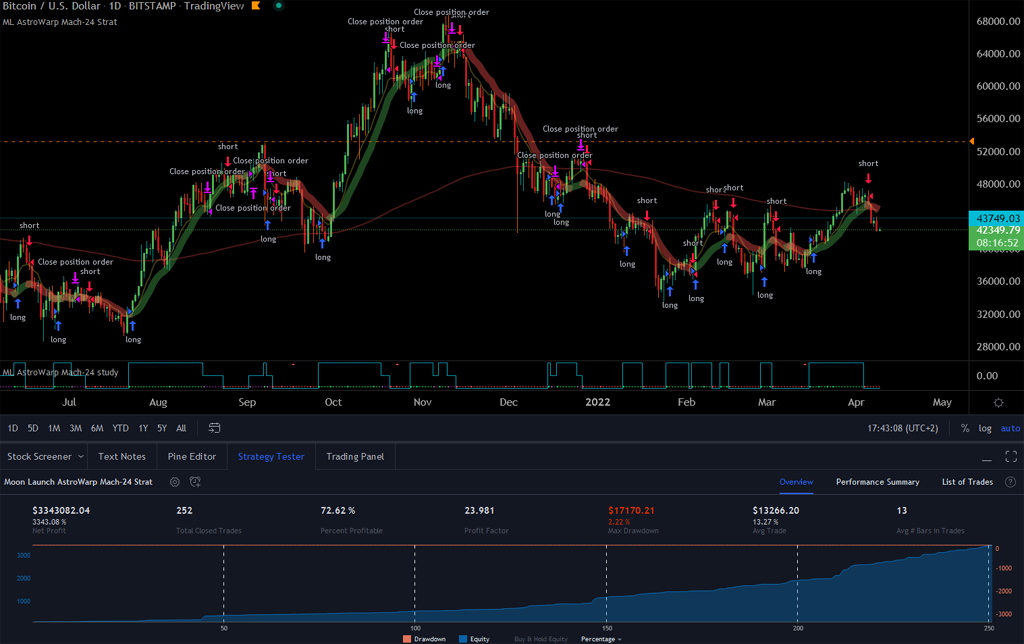
Task: Click the chart settings gear by time axis
Action: 998,402
